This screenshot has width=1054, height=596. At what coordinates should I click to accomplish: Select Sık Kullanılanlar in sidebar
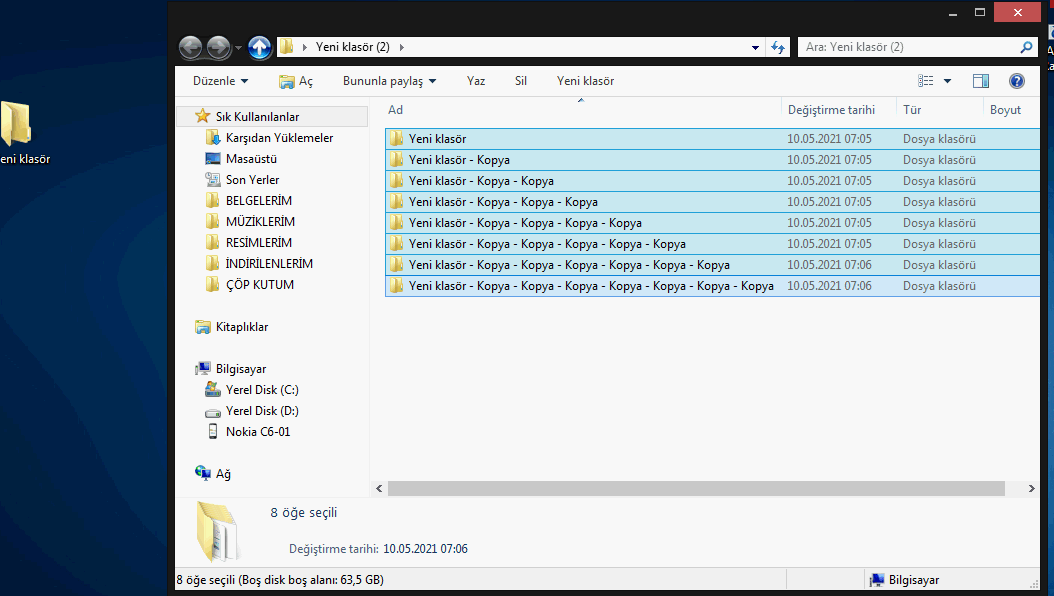click(257, 116)
